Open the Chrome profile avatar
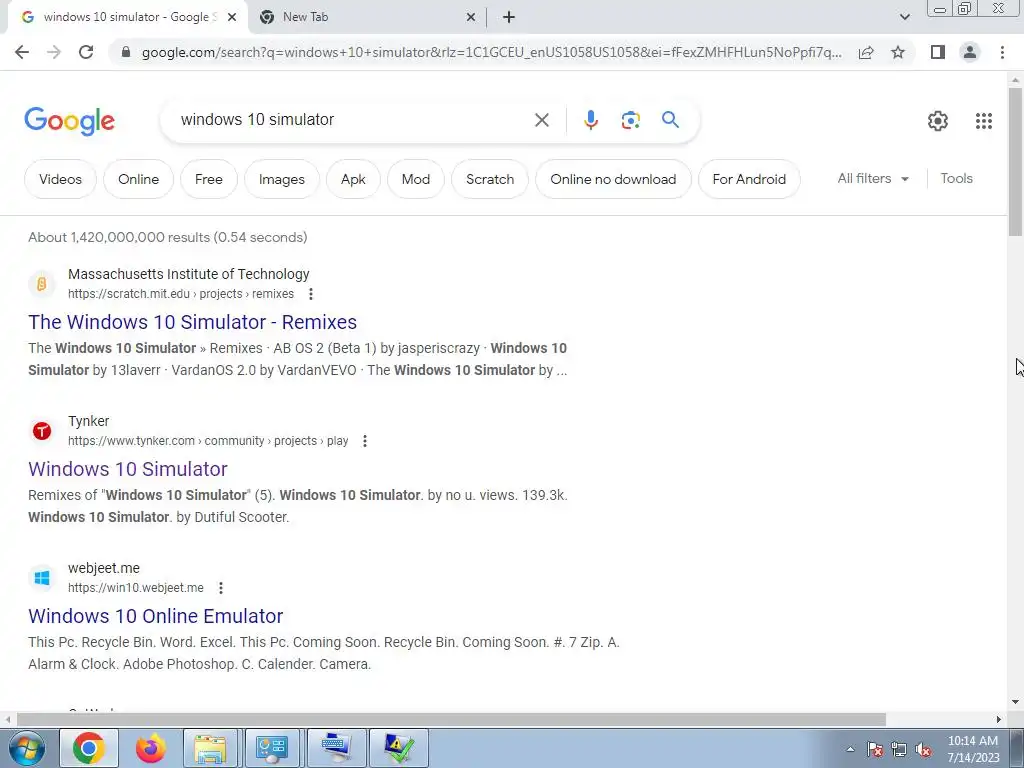The width and height of the screenshot is (1024, 768). point(970,52)
